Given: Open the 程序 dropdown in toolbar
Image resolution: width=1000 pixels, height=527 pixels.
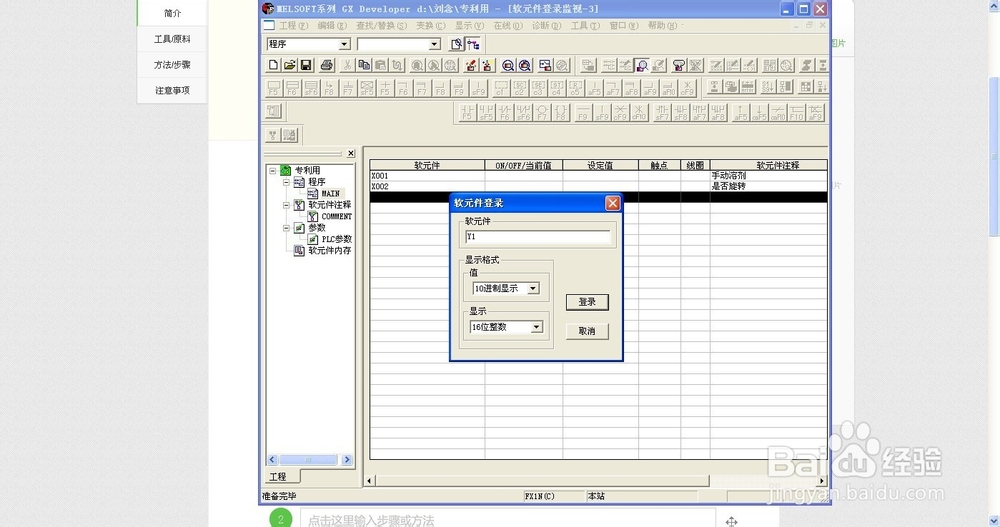Looking at the screenshot, I should point(344,44).
